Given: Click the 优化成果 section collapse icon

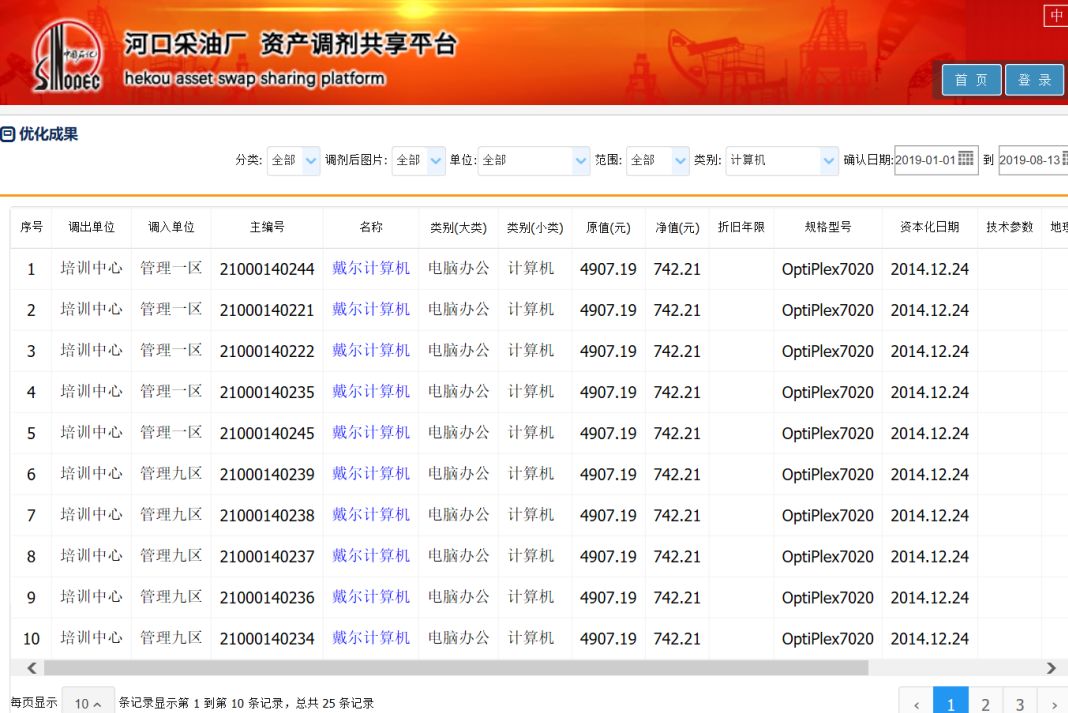Looking at the screenshot, I should pyautogui.click(x=8, y=134).
